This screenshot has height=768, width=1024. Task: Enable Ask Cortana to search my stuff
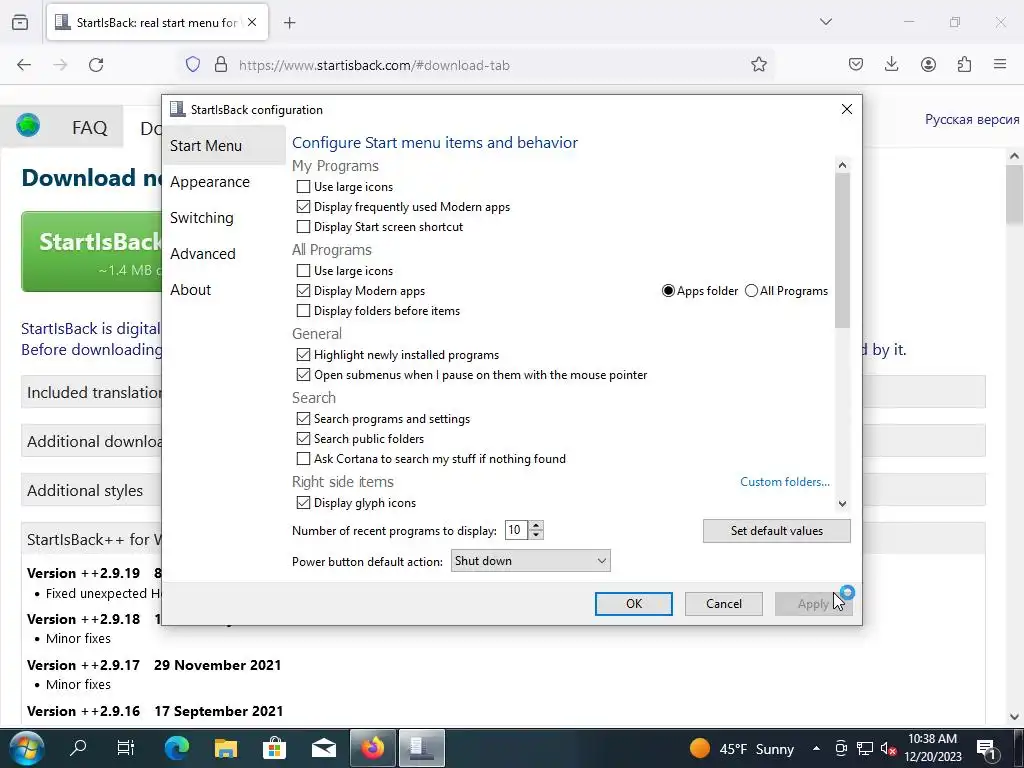tap(303, 459)
